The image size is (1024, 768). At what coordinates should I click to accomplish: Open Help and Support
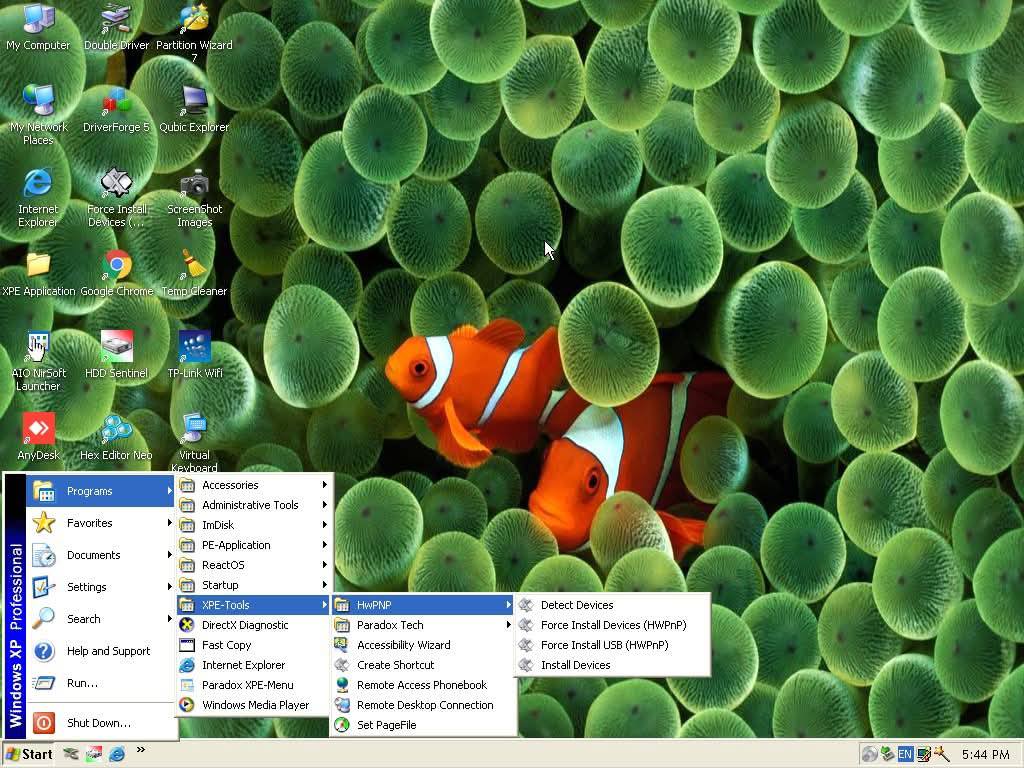point(101,651)
